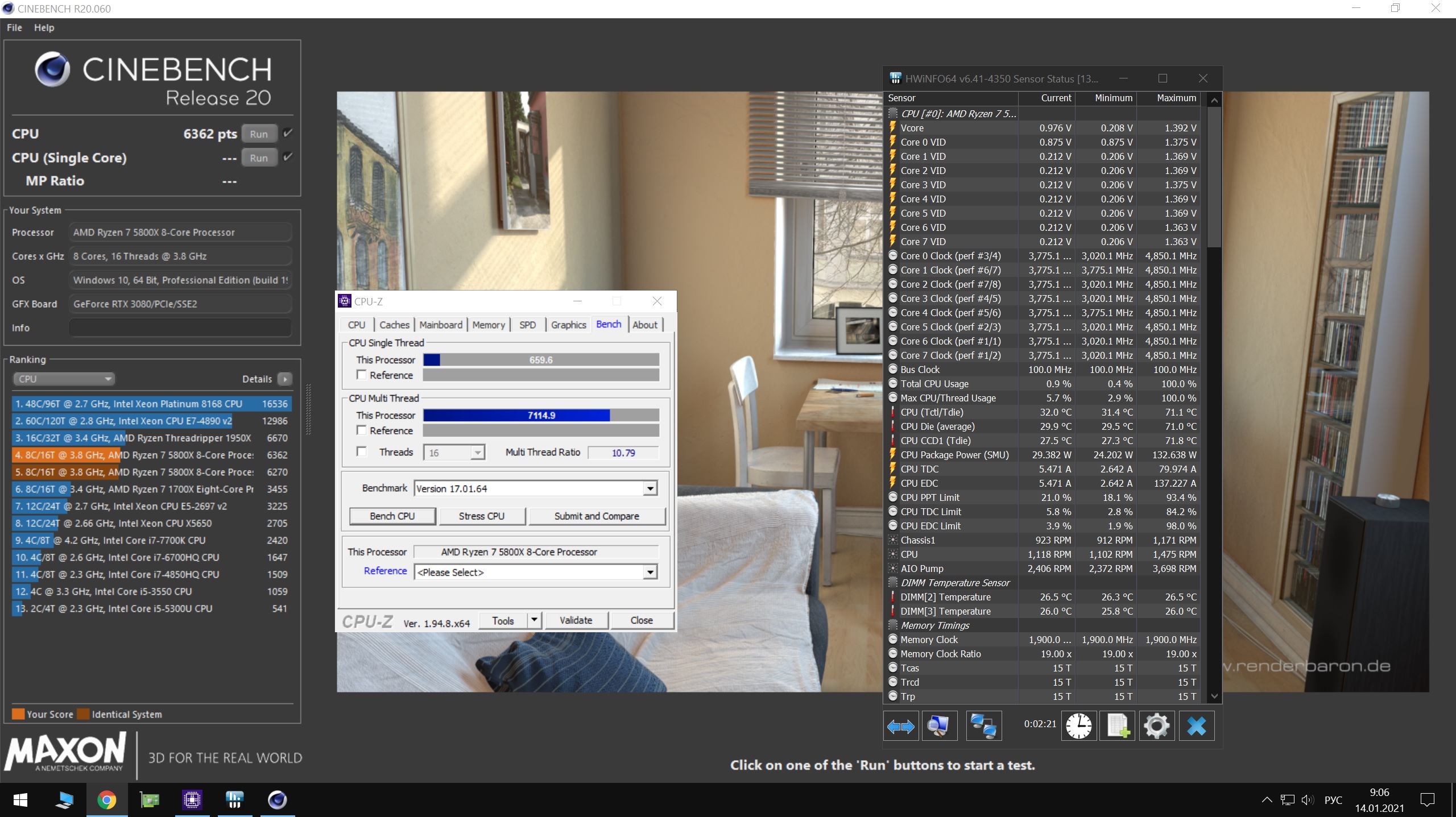Tick the Threads checkbox in CPU-Z

tap(361, 451)
